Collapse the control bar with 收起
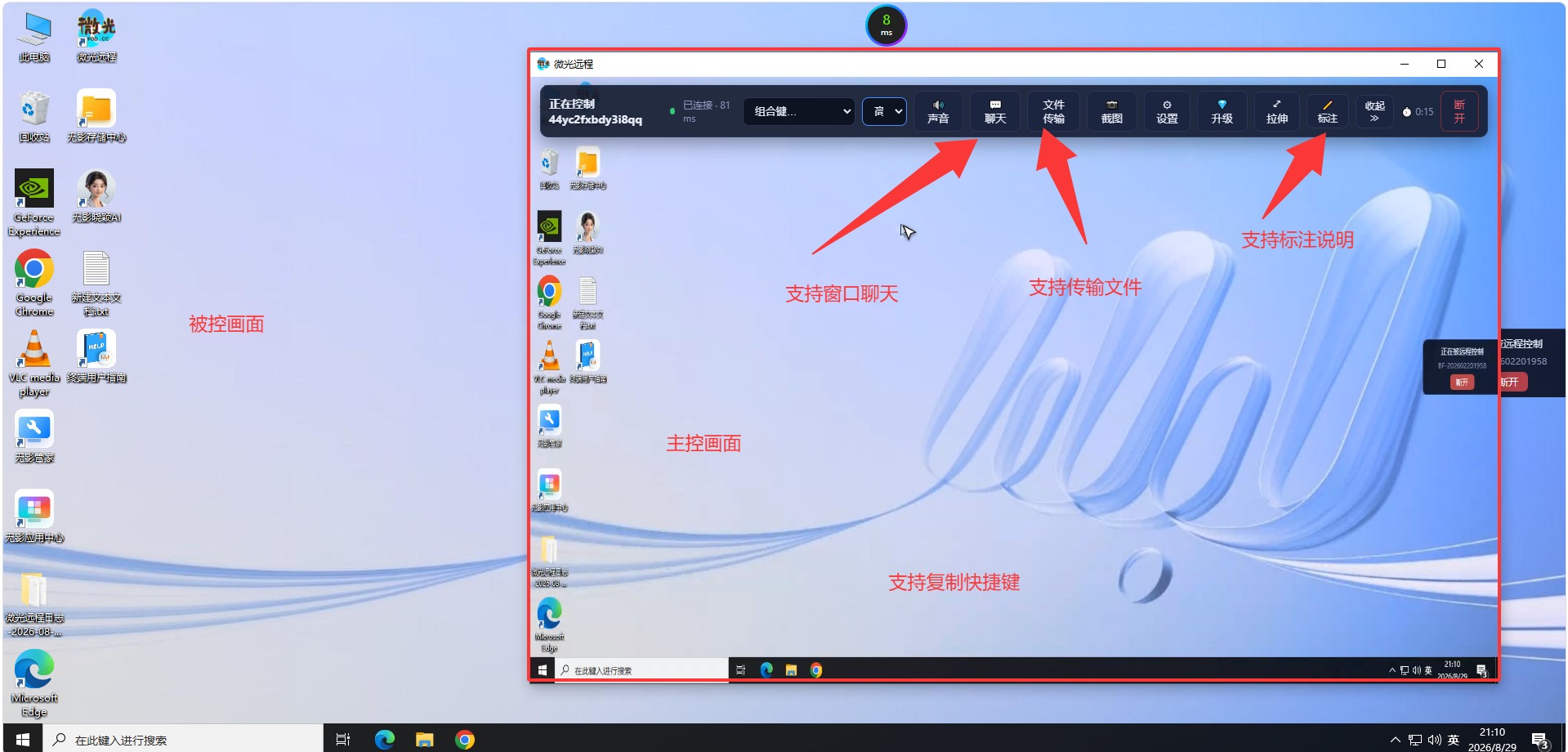The width and height of the screenshot is (1568, 752). click(x=1374, y=111)
